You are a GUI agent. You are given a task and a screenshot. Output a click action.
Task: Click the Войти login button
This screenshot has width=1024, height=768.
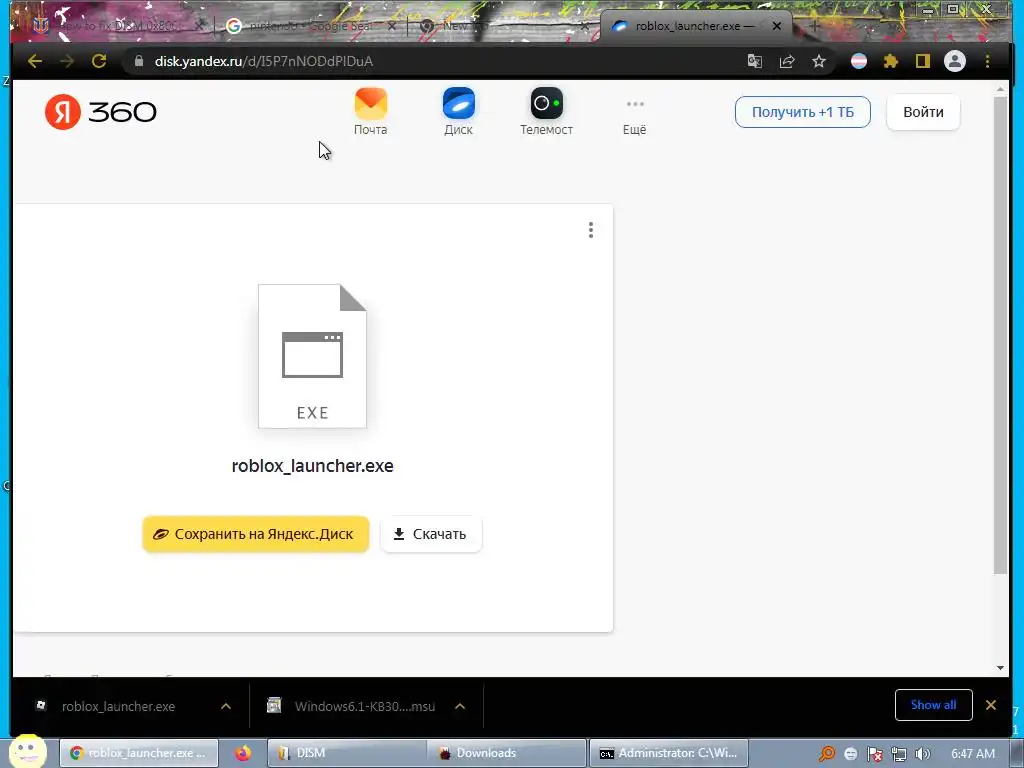click(x=923, y=112)
